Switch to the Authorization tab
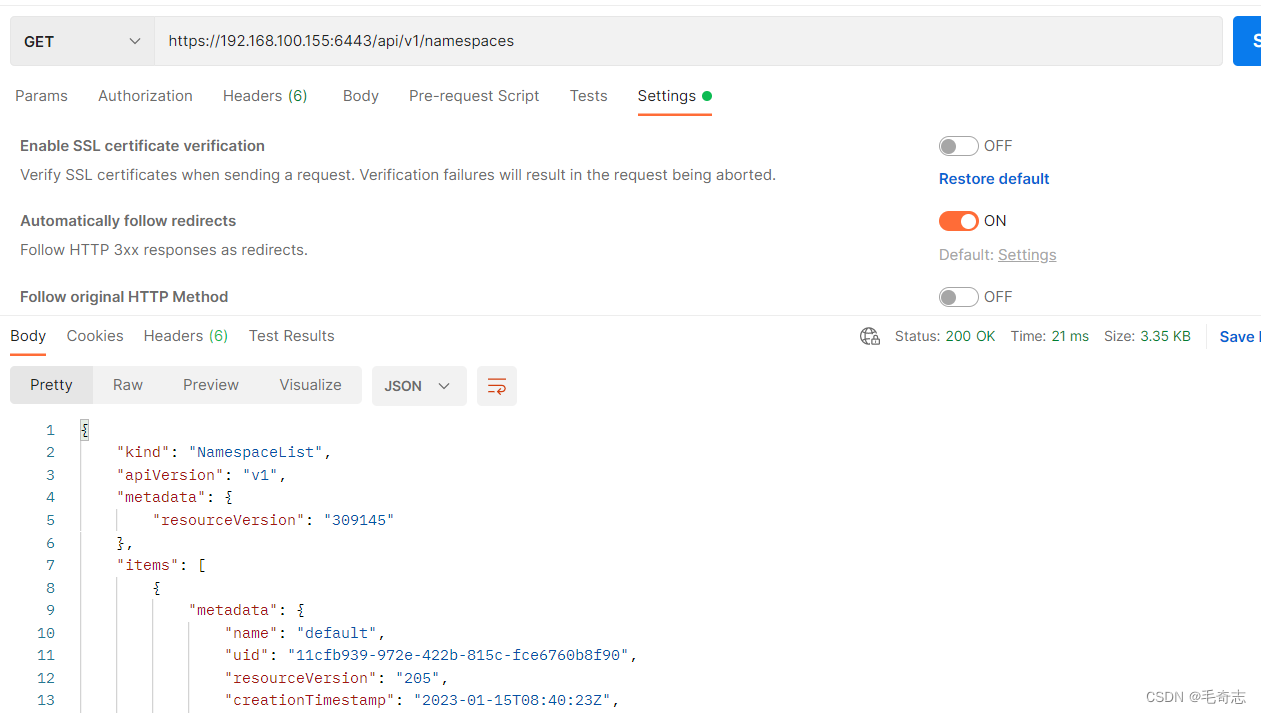This screenshot has height=713, width=1261. coord(145,96)
